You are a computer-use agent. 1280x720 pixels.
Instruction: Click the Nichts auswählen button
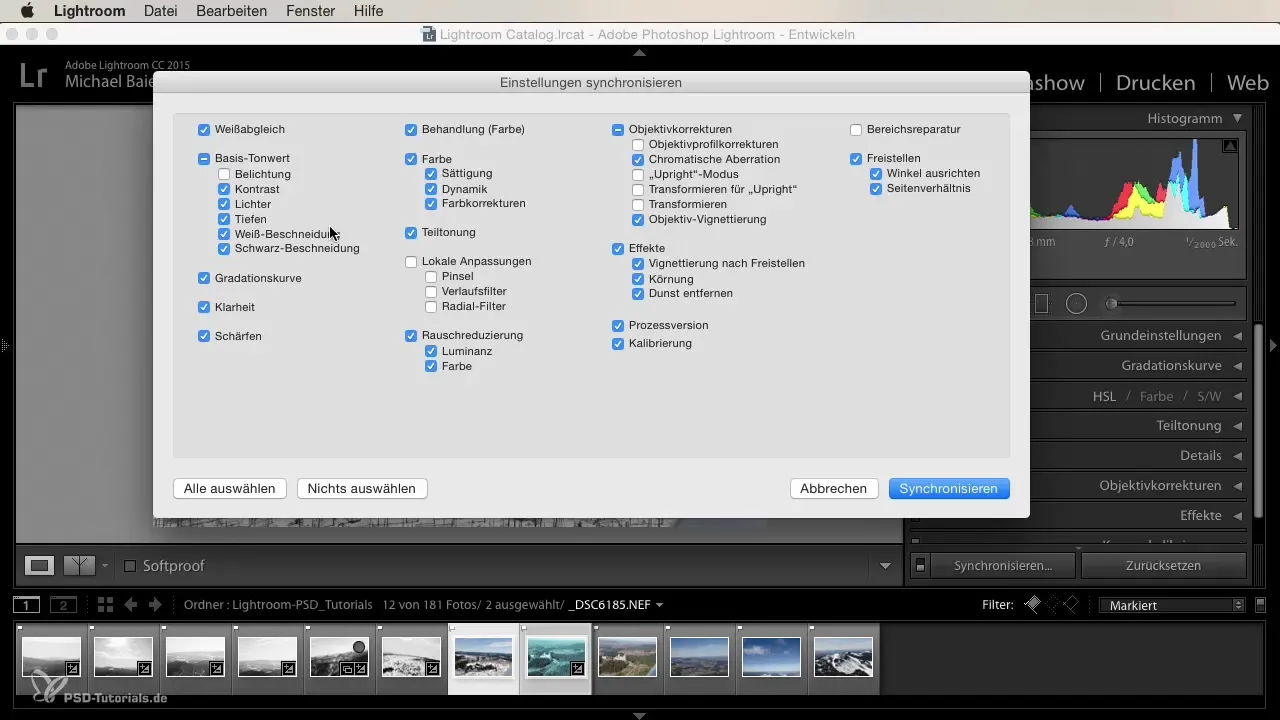click(362, 489)
